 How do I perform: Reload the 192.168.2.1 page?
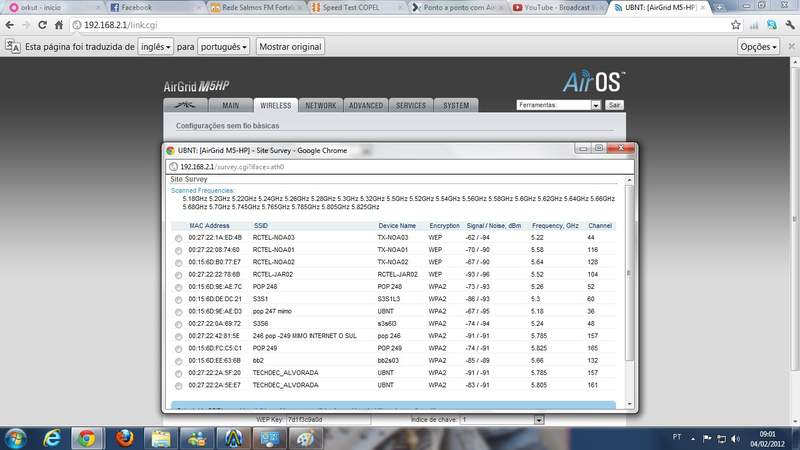(42, 25)
